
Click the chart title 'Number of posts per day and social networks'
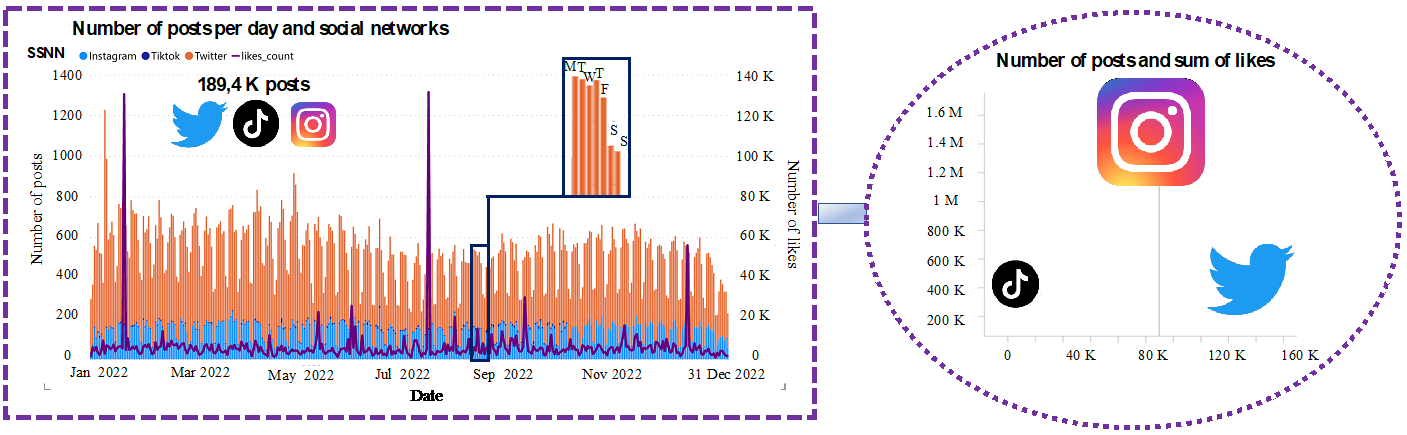(x=261, y=29)
